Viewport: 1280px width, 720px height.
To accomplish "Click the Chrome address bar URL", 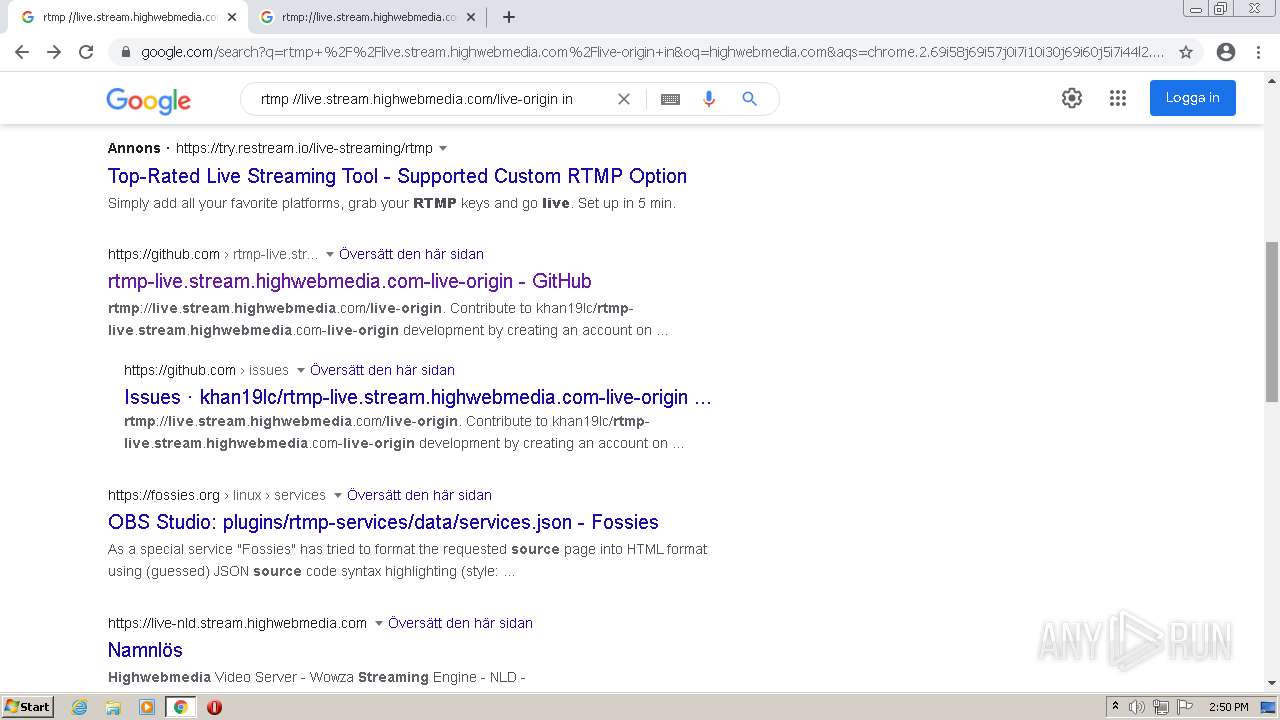I will point(652,52).
